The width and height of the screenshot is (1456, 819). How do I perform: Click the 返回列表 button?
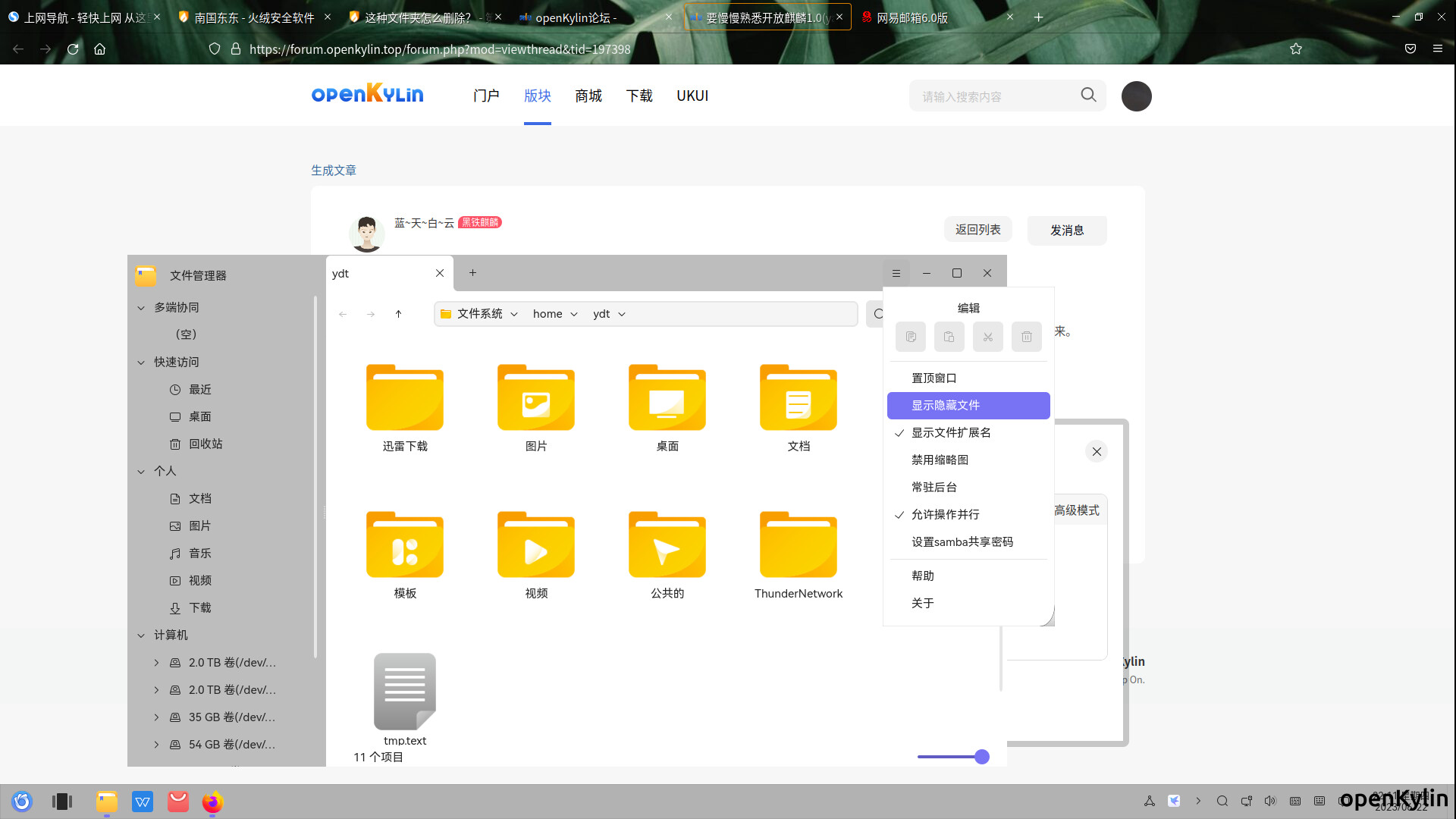click(977, 230)
